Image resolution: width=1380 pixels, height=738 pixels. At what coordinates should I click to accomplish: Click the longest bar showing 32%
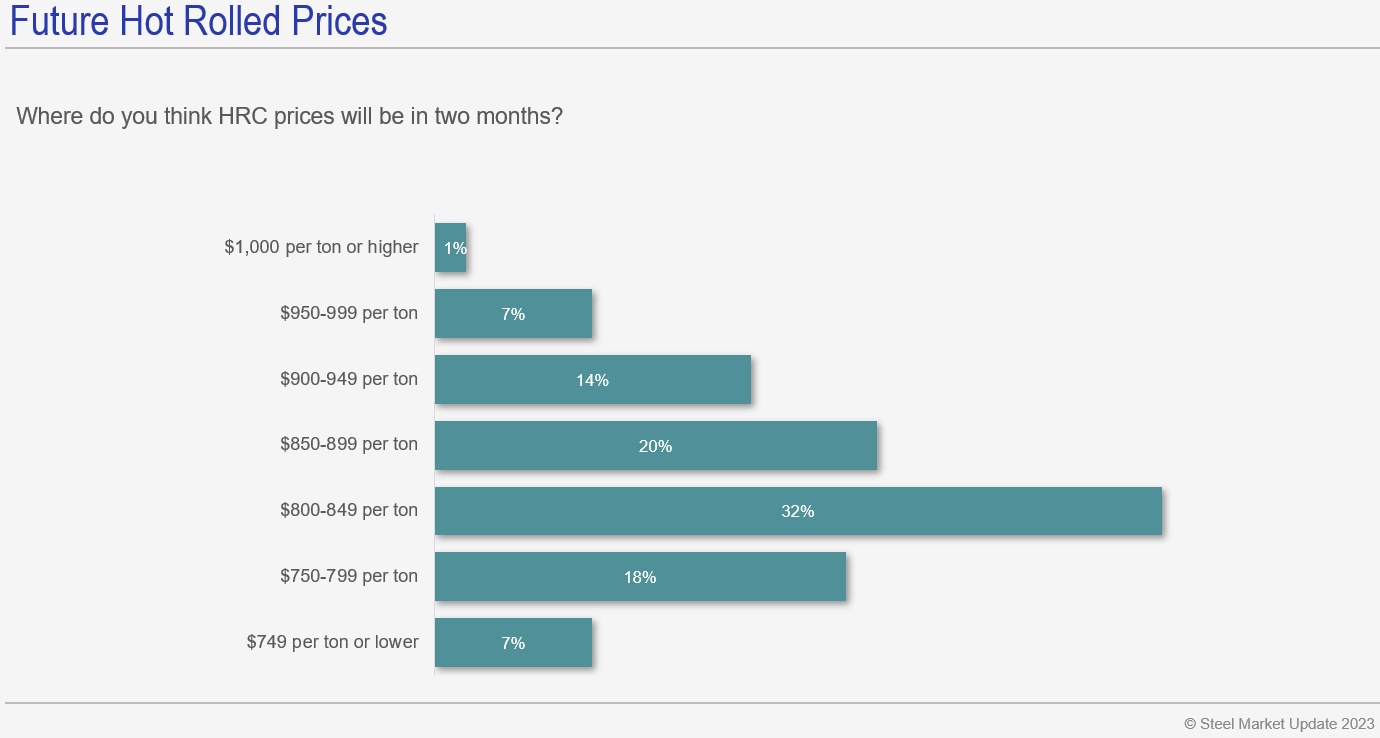[x=797, y=511]
